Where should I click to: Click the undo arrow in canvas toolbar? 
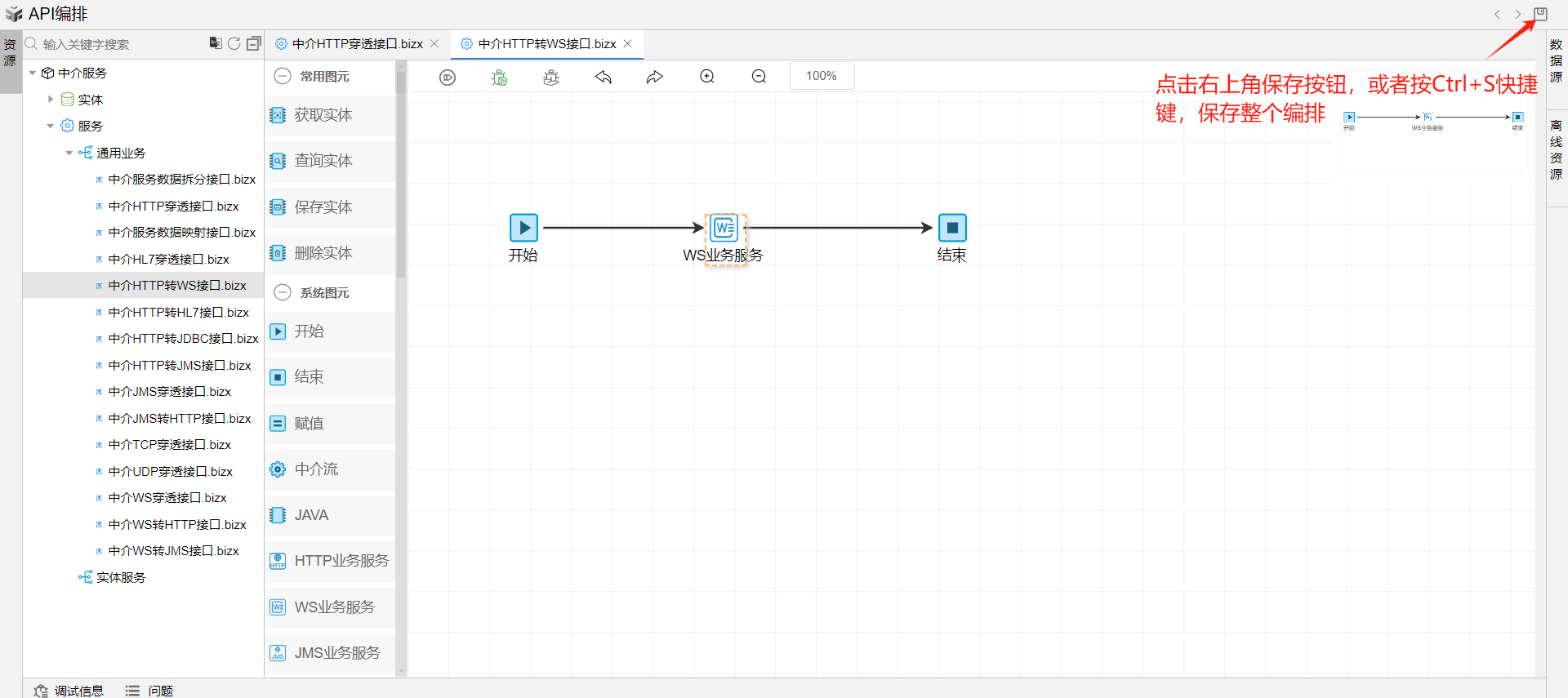[604, 77]
